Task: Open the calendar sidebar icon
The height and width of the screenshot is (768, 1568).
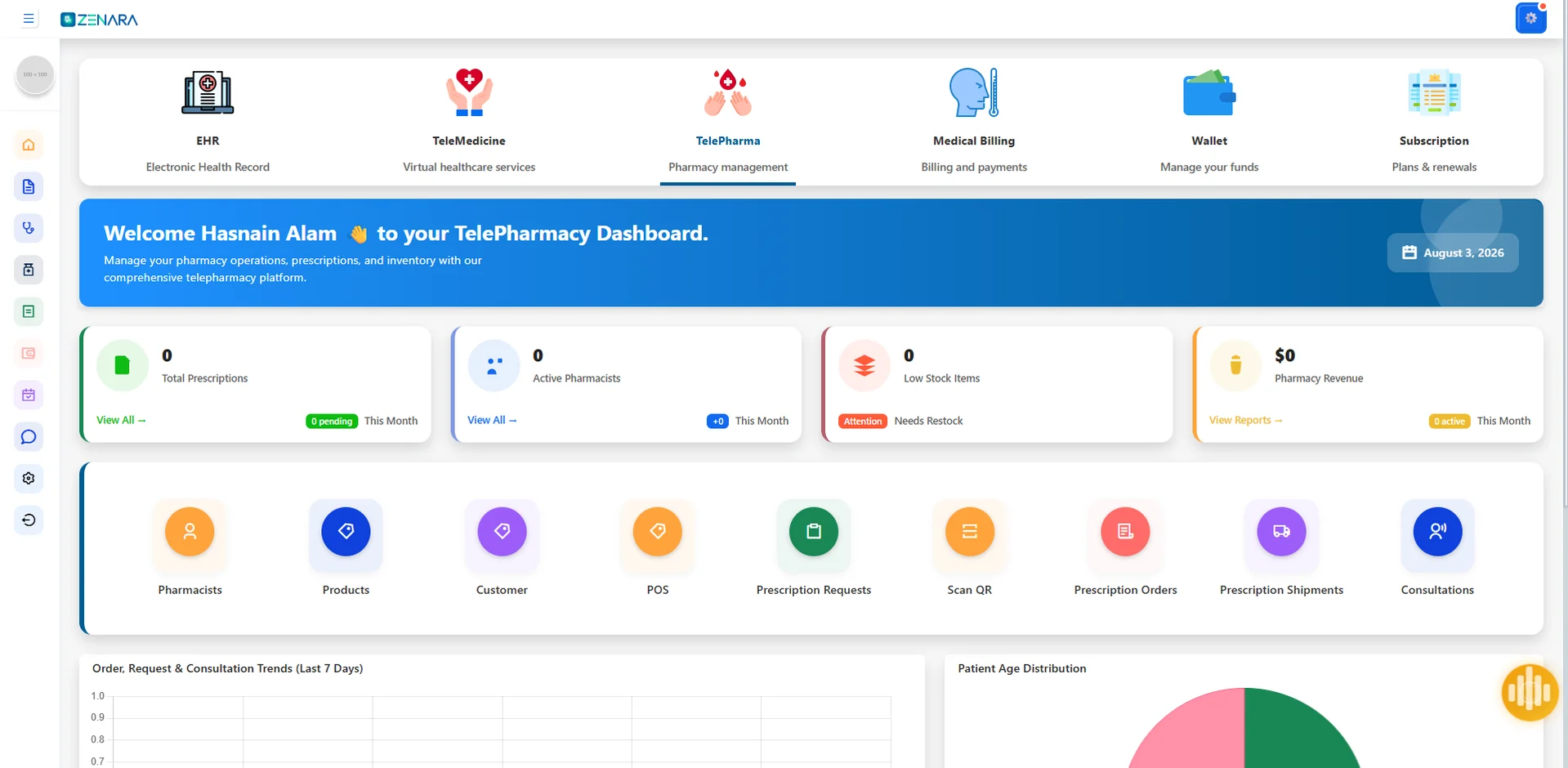Action: coord(29,395)
